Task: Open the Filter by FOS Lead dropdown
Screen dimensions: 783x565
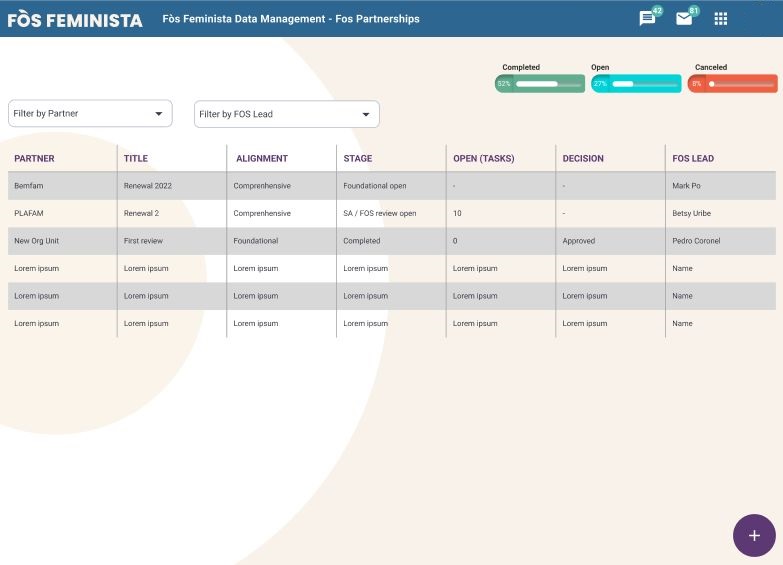Action: pyautogui.click(x=287, y=114)
